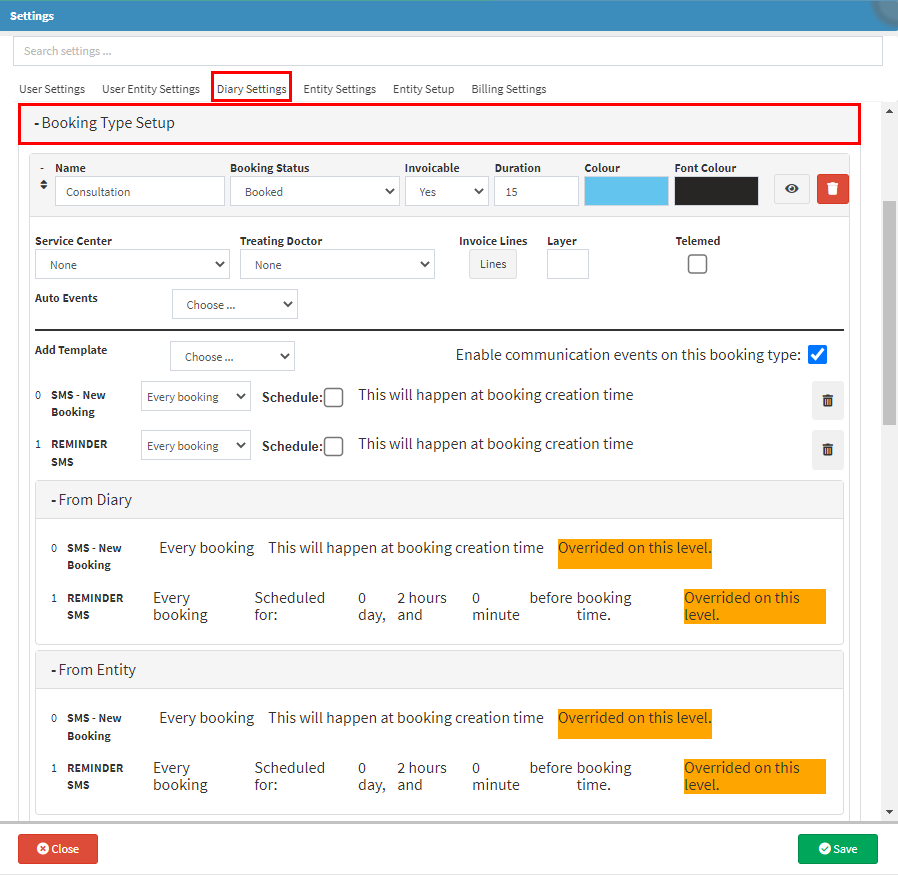Image resolution: width=898 pixels, height=875 pixels.
Task: Enable Schedule for SMS - New Booking
Action: [333, 397]
